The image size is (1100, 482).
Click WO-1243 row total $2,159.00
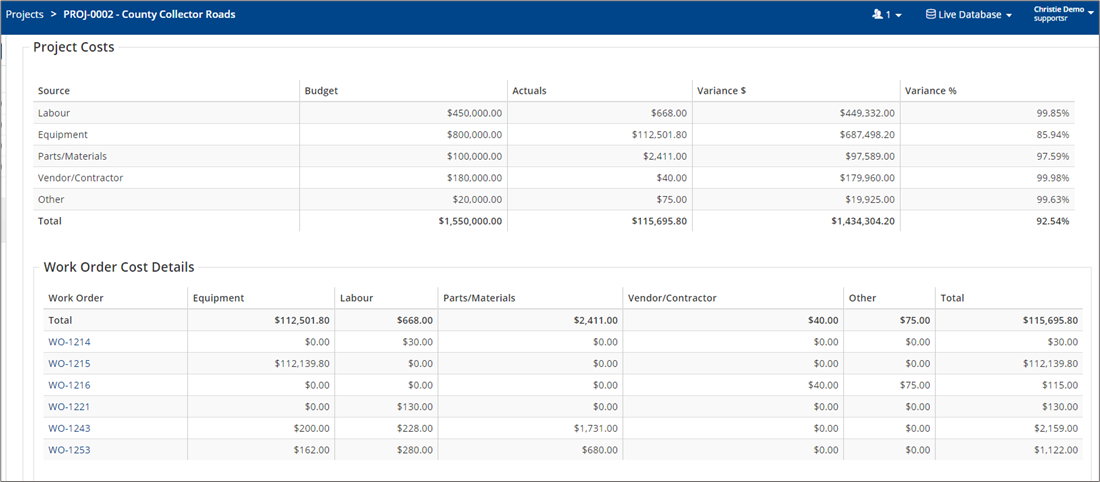(1056, 428)
